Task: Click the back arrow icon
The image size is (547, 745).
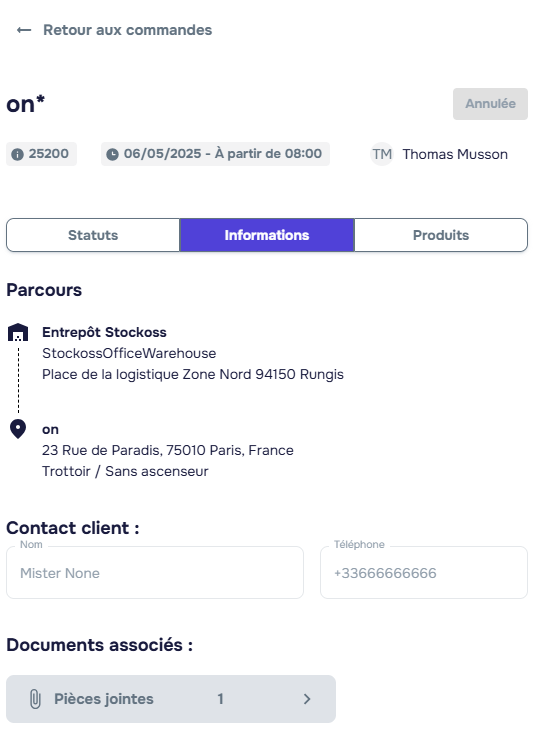Action: [x=24, y=30]
